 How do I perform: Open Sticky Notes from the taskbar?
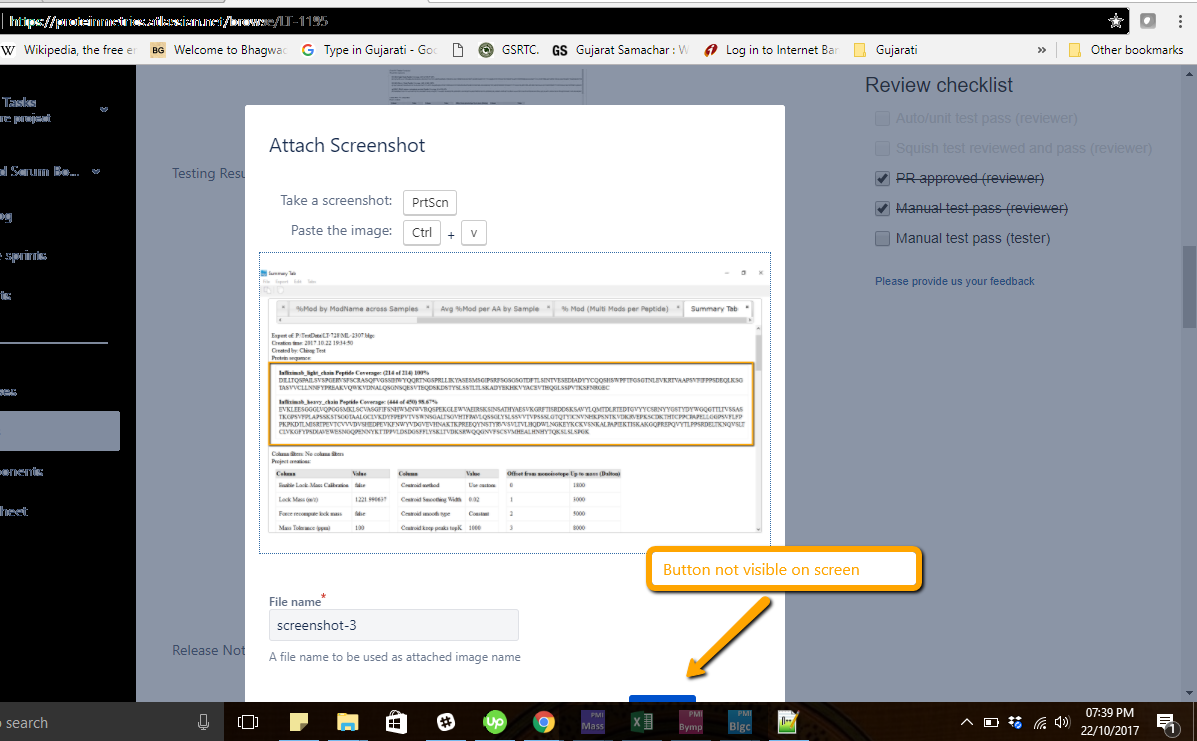click(x=298, y=722)
